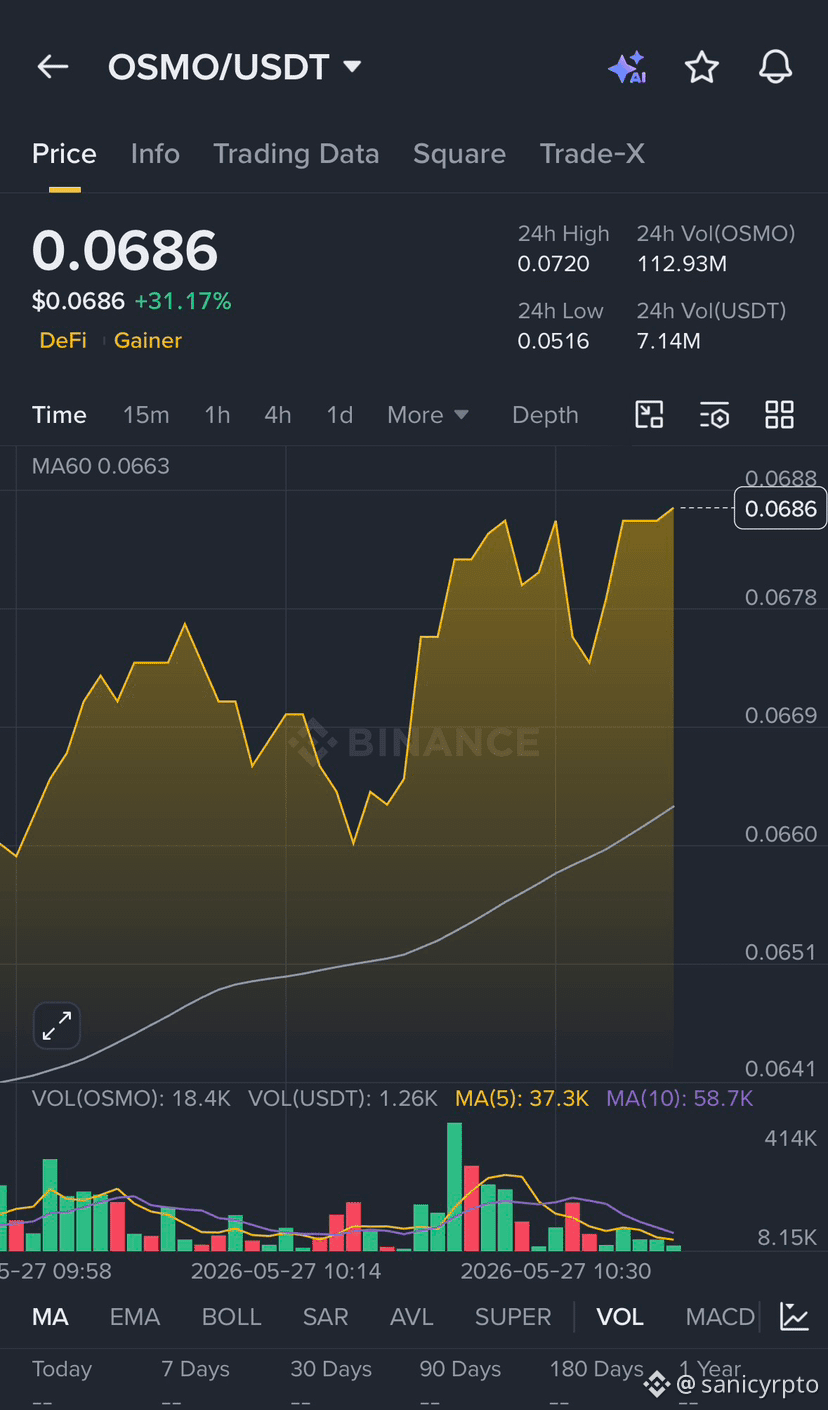The width and height of the screenshot is (828, 1410).
Task: Tap the MA60 0.0663 label
Action: click(101, 466)
